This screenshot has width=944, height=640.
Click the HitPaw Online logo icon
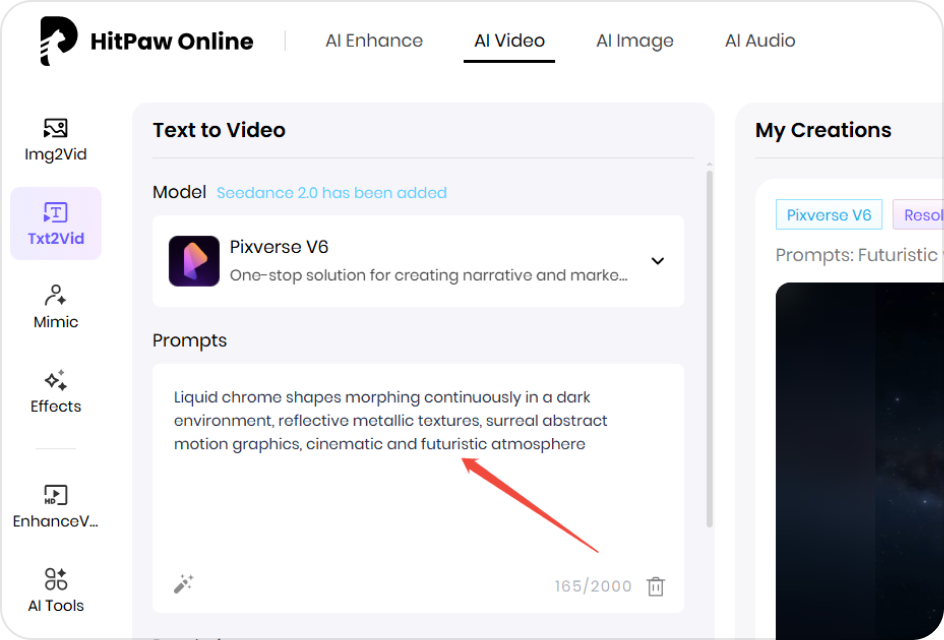click(58, 41)
